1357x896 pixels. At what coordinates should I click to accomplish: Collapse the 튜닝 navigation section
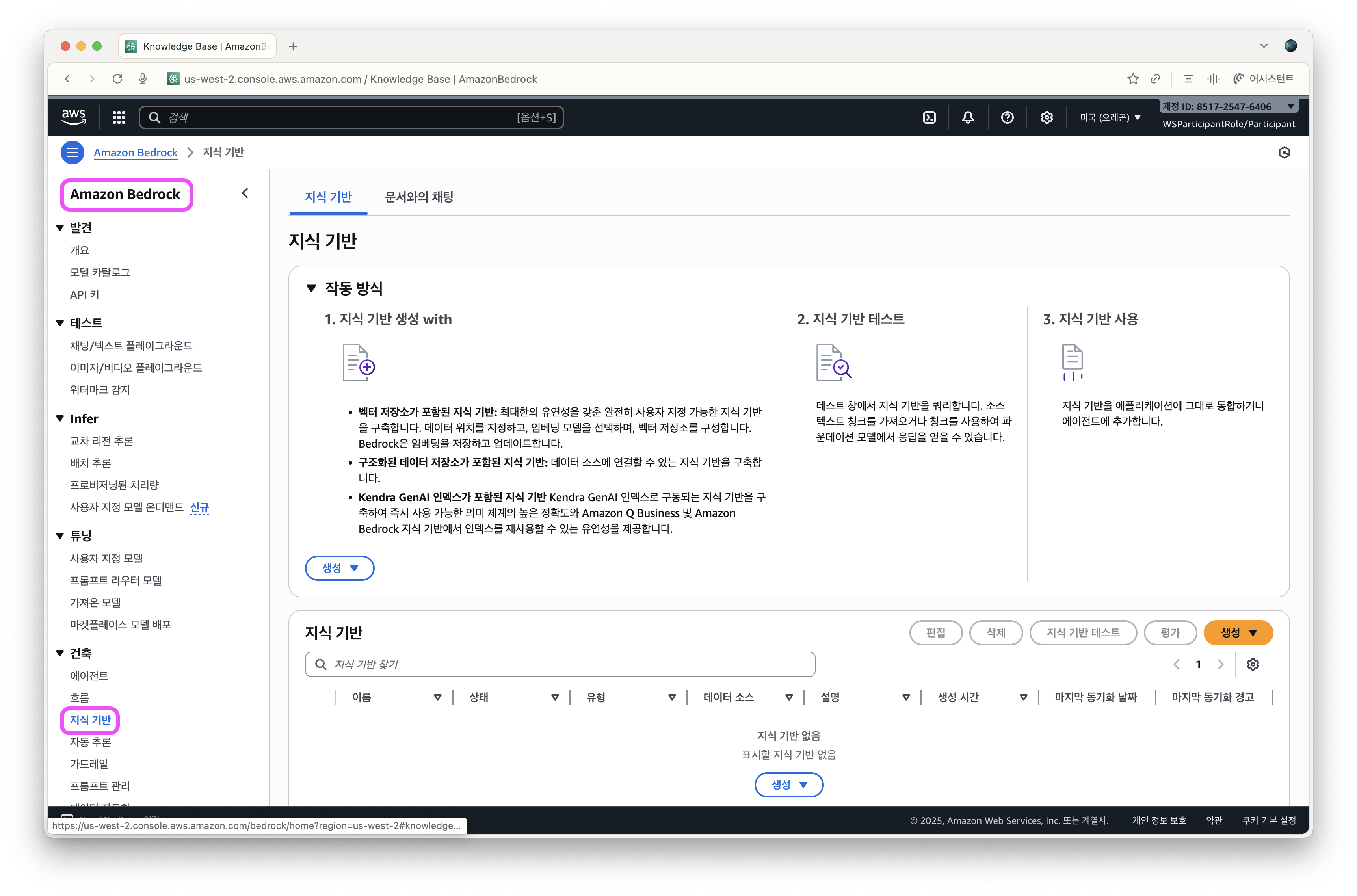[x=60, y=535]
